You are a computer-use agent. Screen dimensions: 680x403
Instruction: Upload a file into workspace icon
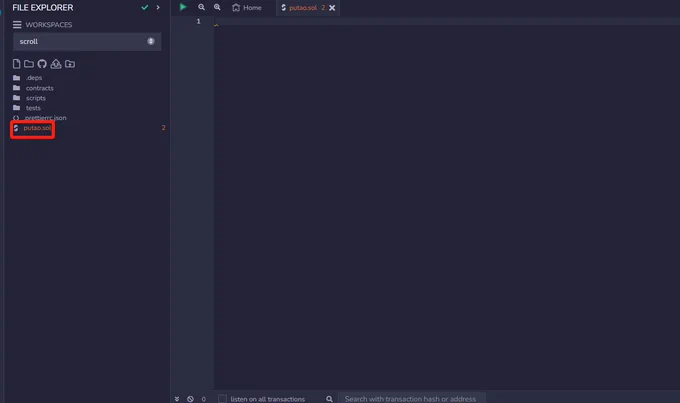(x=56, y=64)
